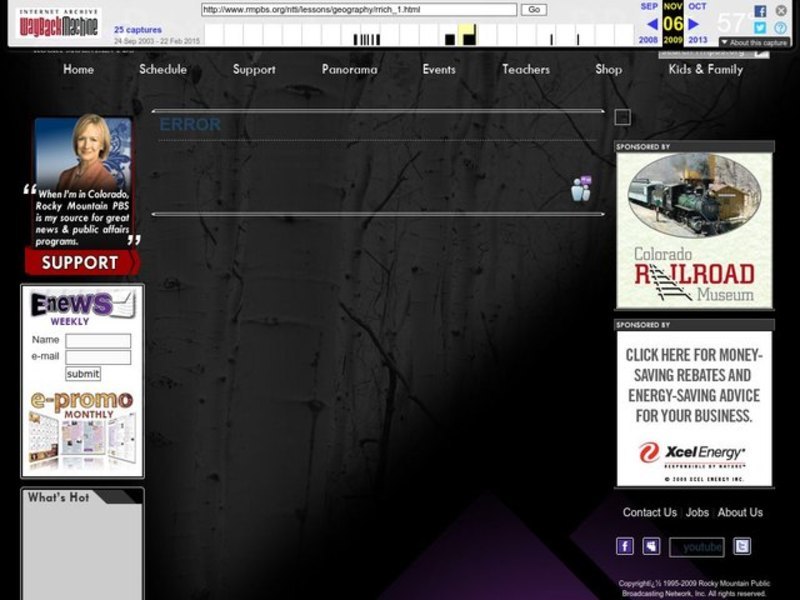Open the Schedule menu item

[x=163, y=69]
